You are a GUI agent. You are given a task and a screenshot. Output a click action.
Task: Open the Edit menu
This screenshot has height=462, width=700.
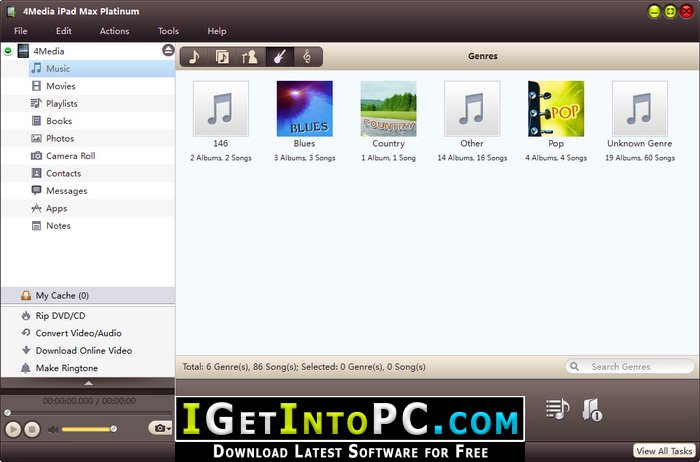[x=63, y=31]
